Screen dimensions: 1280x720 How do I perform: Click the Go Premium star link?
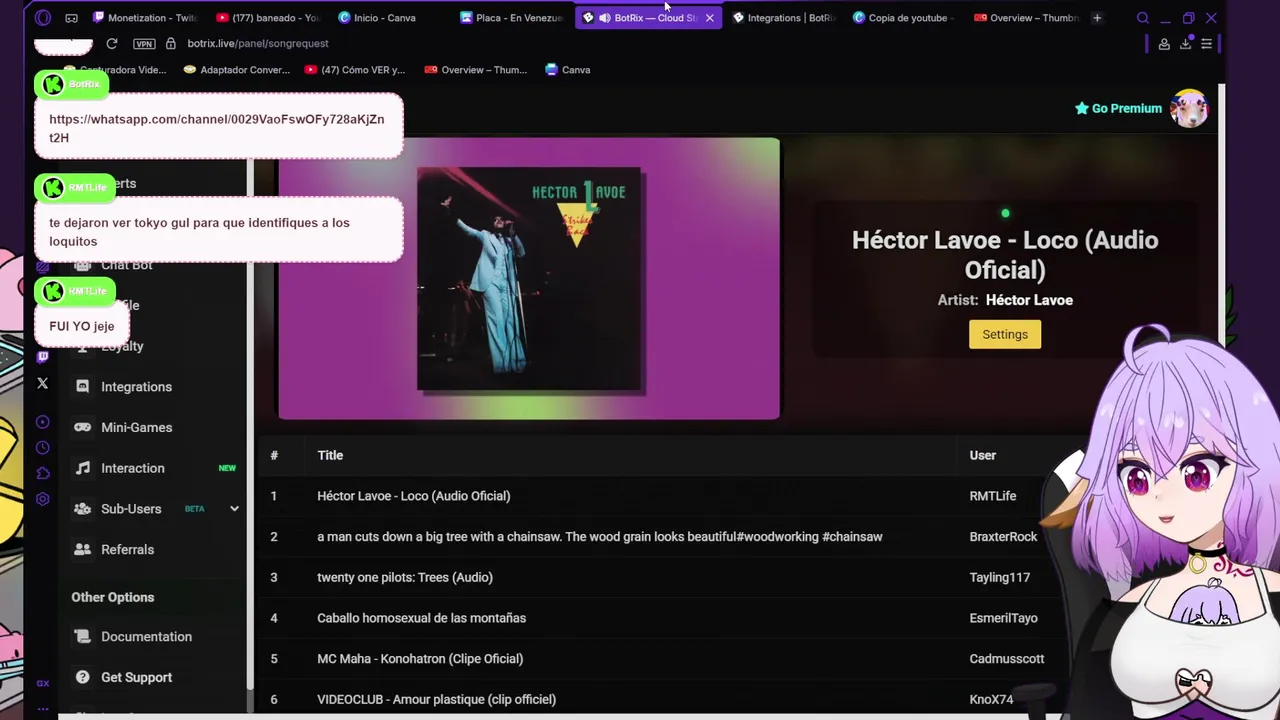point(1118,108)
